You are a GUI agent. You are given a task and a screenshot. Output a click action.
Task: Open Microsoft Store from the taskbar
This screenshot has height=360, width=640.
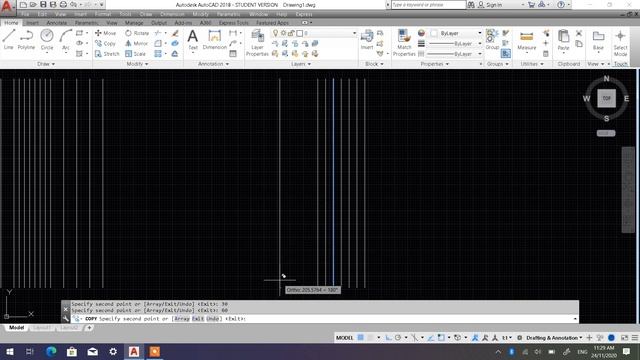click(x=72, y=351)
